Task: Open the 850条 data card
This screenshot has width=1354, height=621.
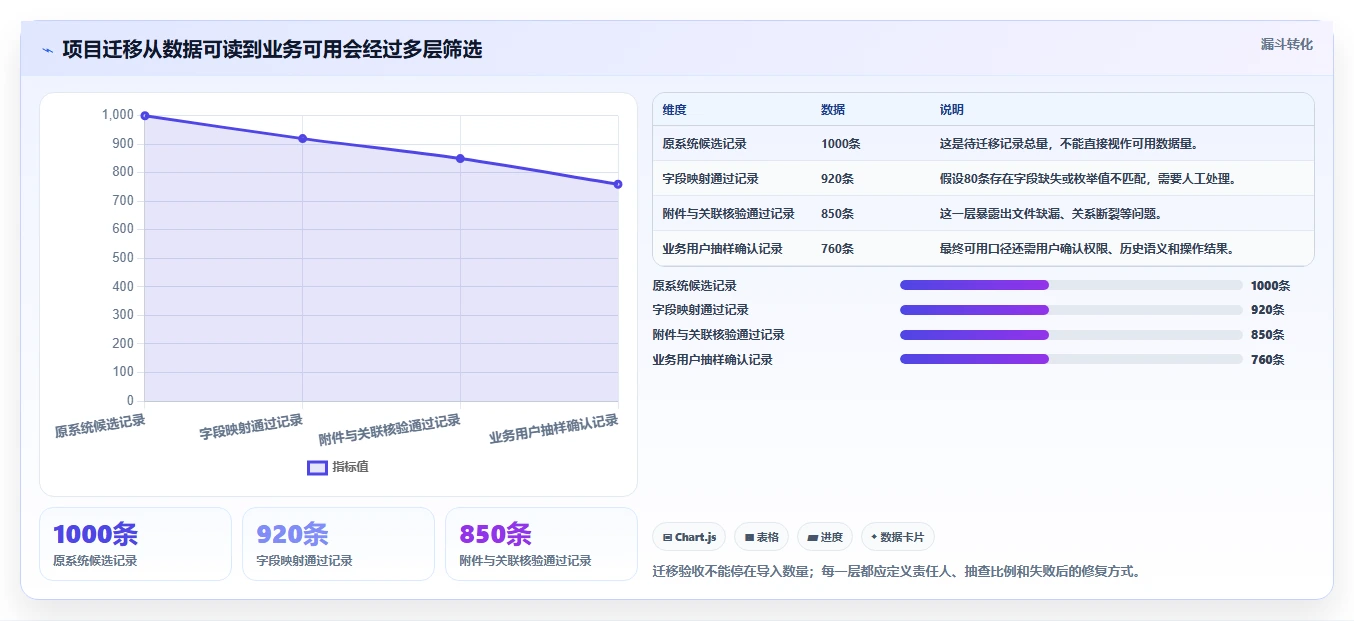Action: pos(541,544)
